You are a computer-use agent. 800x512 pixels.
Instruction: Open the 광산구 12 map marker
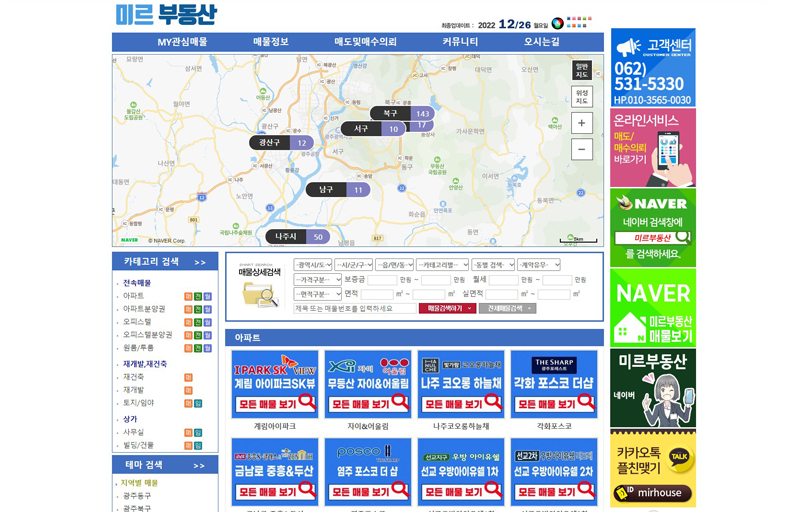(x=281, y=143)
